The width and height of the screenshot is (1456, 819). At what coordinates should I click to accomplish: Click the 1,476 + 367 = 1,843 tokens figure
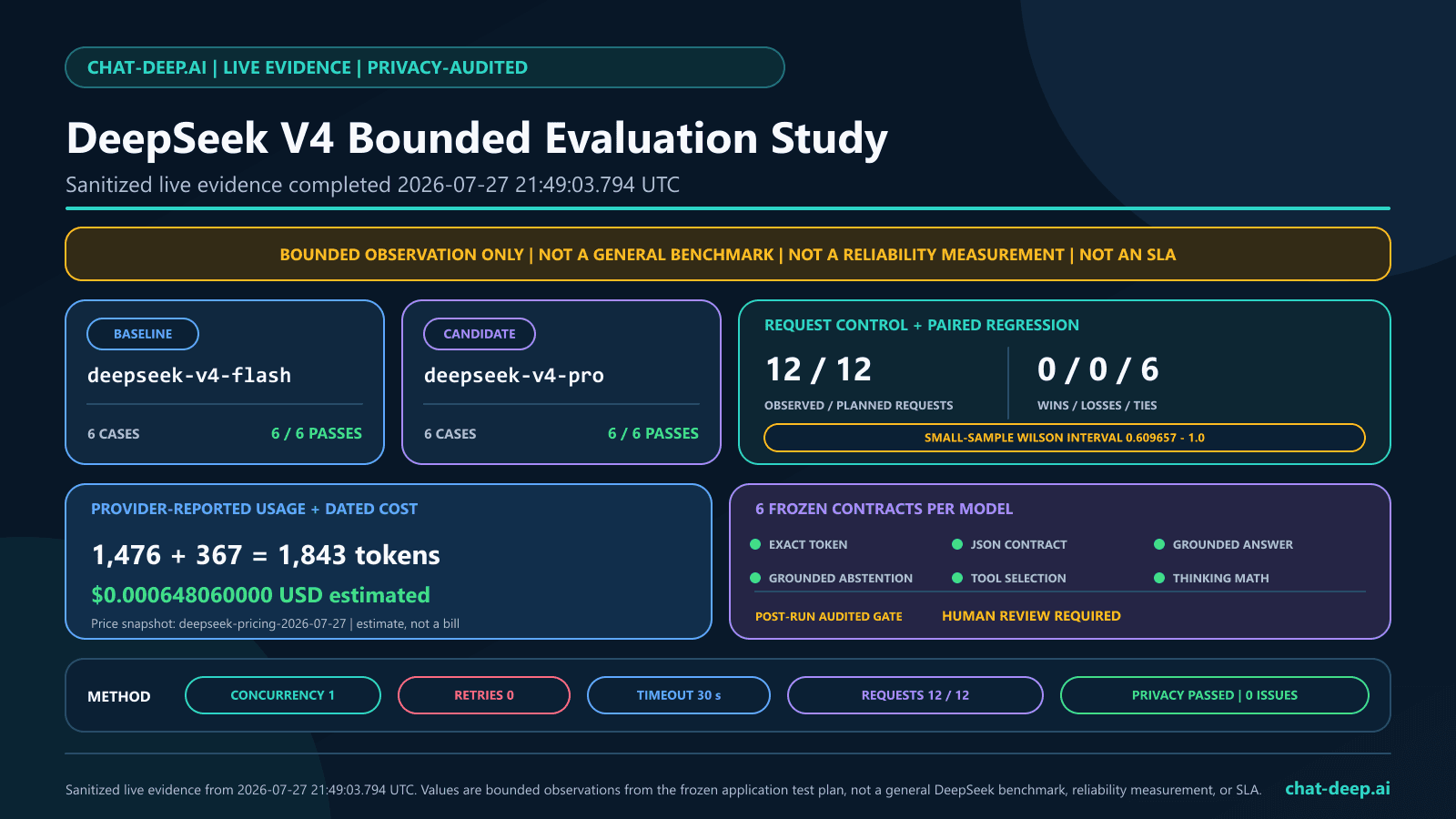pos(266,555)
